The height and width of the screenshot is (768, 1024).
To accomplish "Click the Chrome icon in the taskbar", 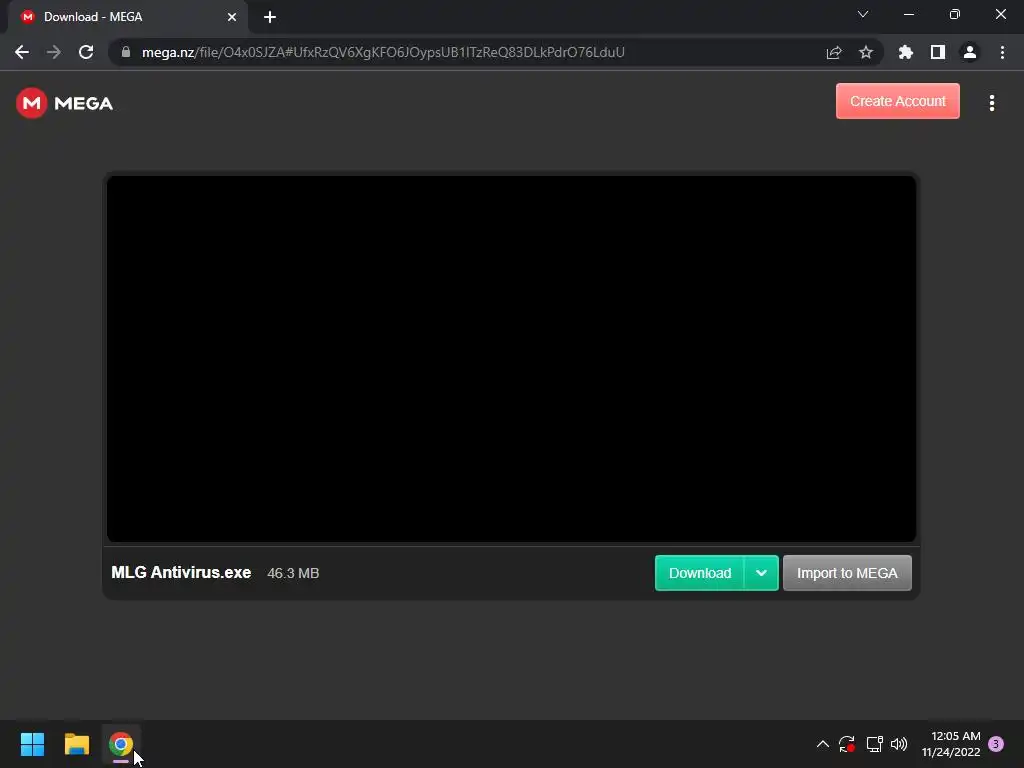I will (x=121, y=744).
